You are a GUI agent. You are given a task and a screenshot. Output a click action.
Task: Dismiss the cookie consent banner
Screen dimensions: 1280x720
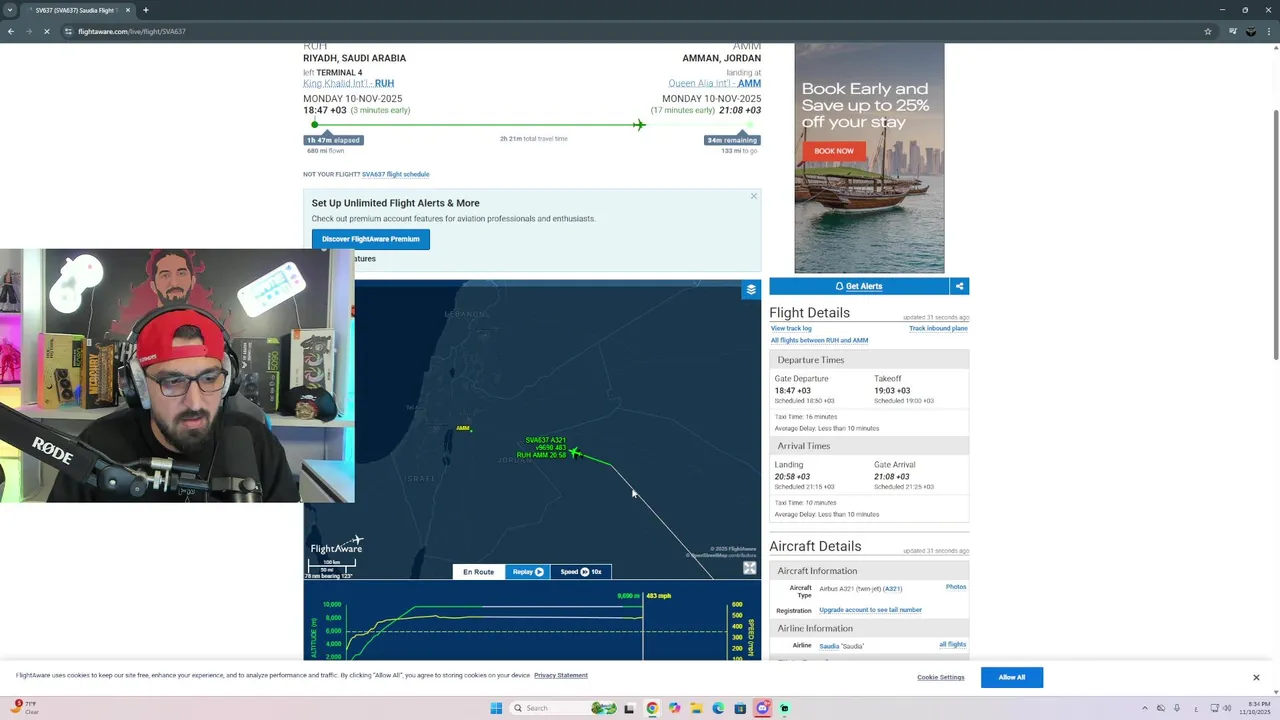pyautogui.click(x=1256, y=677)
